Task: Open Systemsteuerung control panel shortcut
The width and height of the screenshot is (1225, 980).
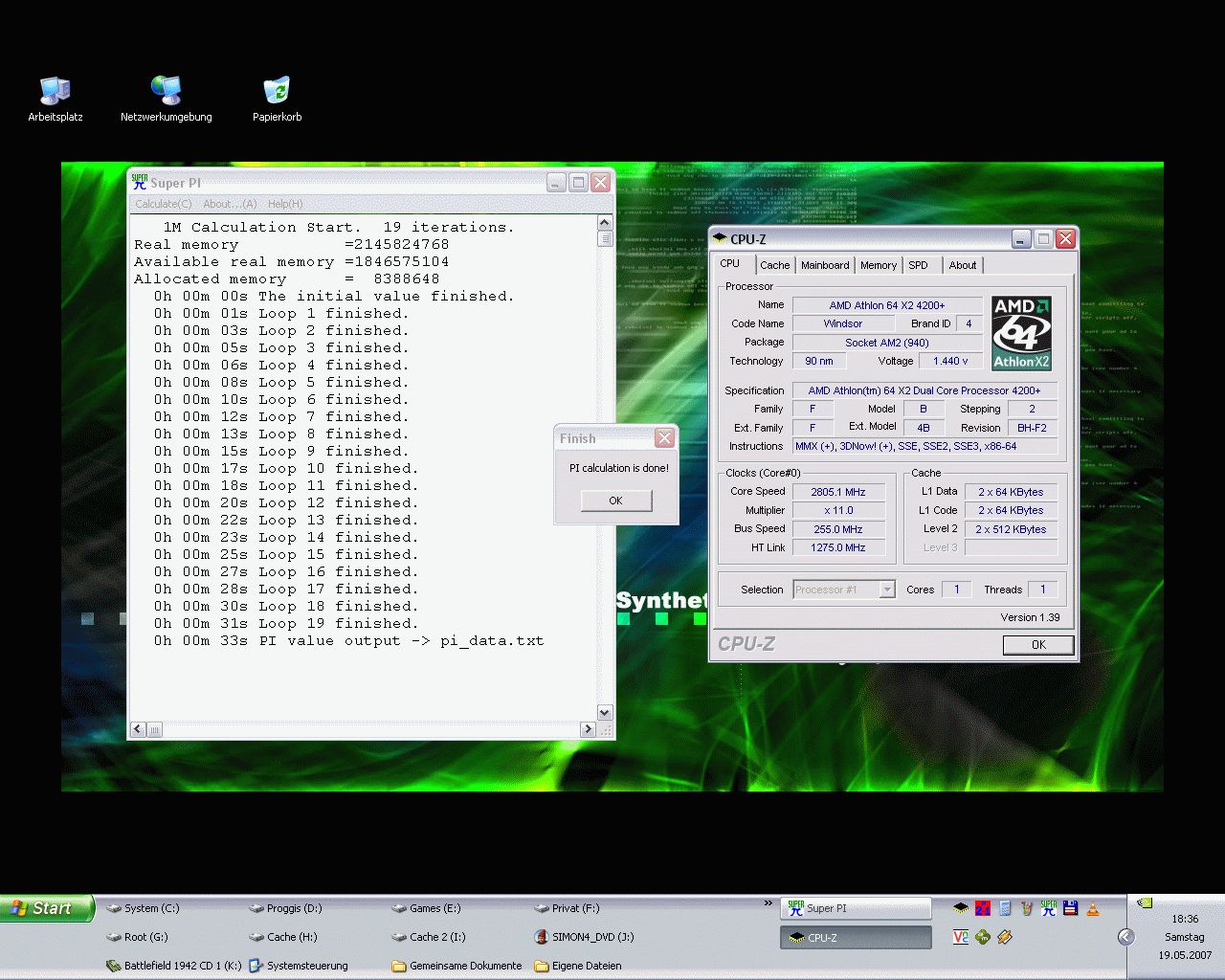Action: (x=299, y=966)
